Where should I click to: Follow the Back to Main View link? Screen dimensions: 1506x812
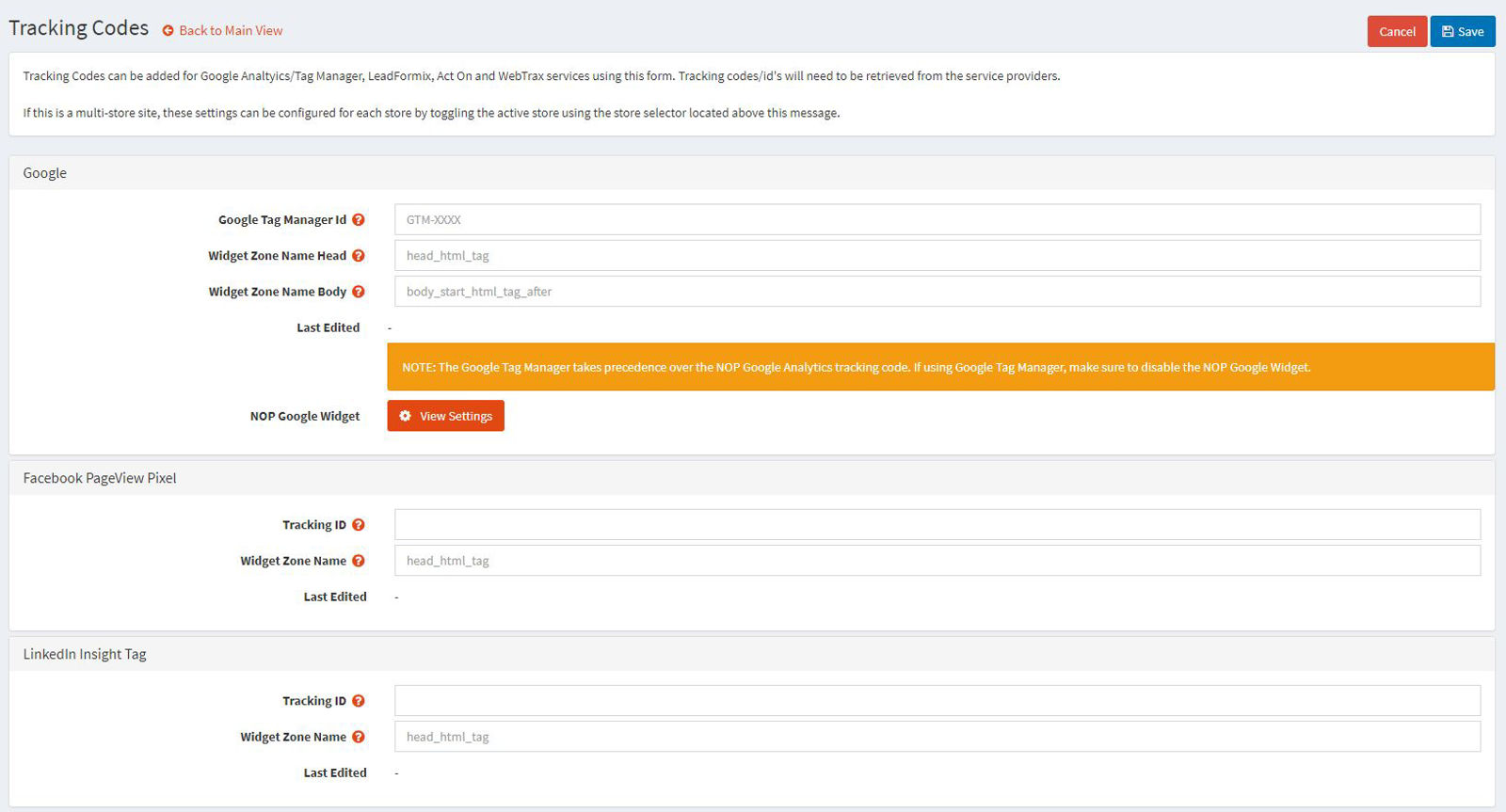click(231, 30)
